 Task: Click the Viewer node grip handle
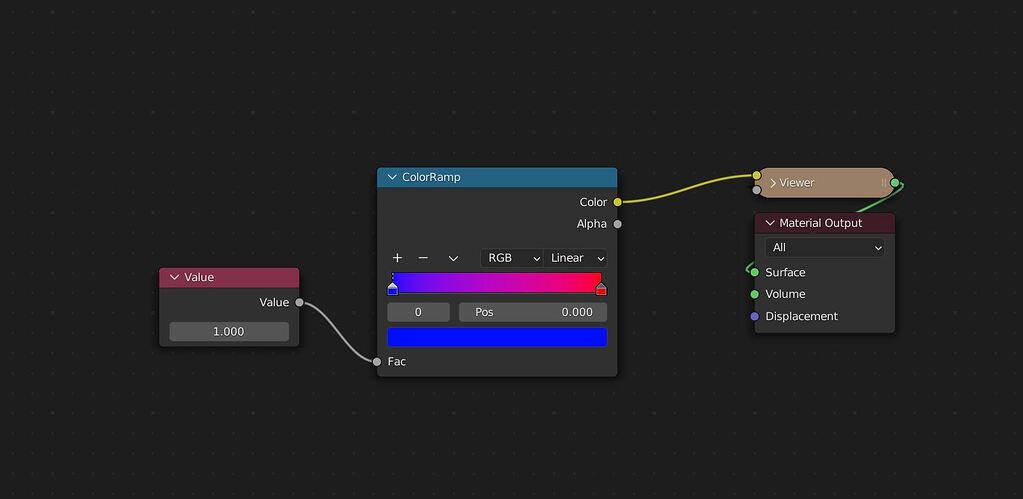pos(884,183)
